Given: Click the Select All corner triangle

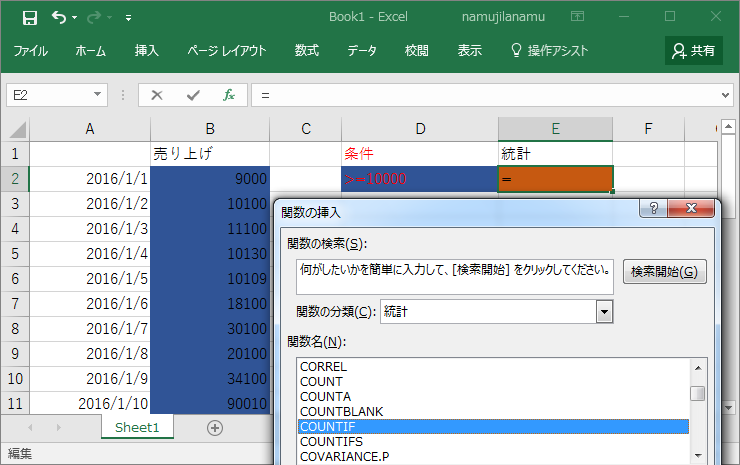Looking at the screenshot, I should [17, 129].
